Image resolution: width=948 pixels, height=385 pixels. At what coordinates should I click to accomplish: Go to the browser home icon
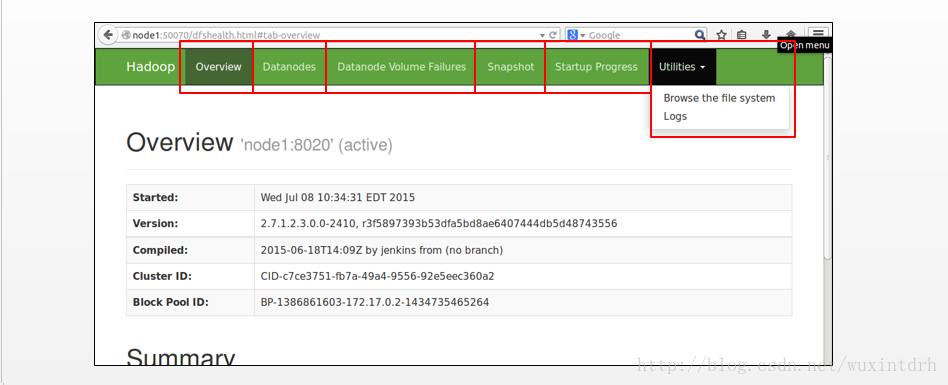pos(790,34)
